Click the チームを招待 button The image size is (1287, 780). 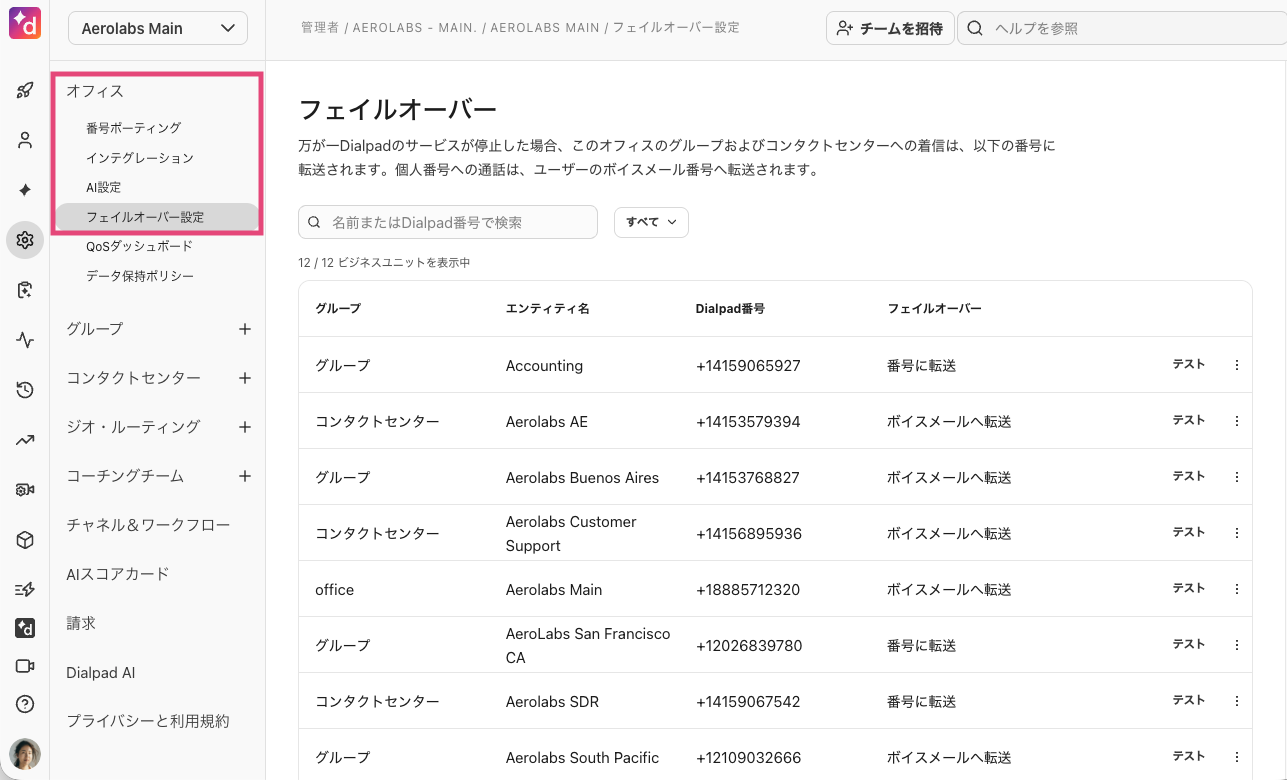pos(890,28)
